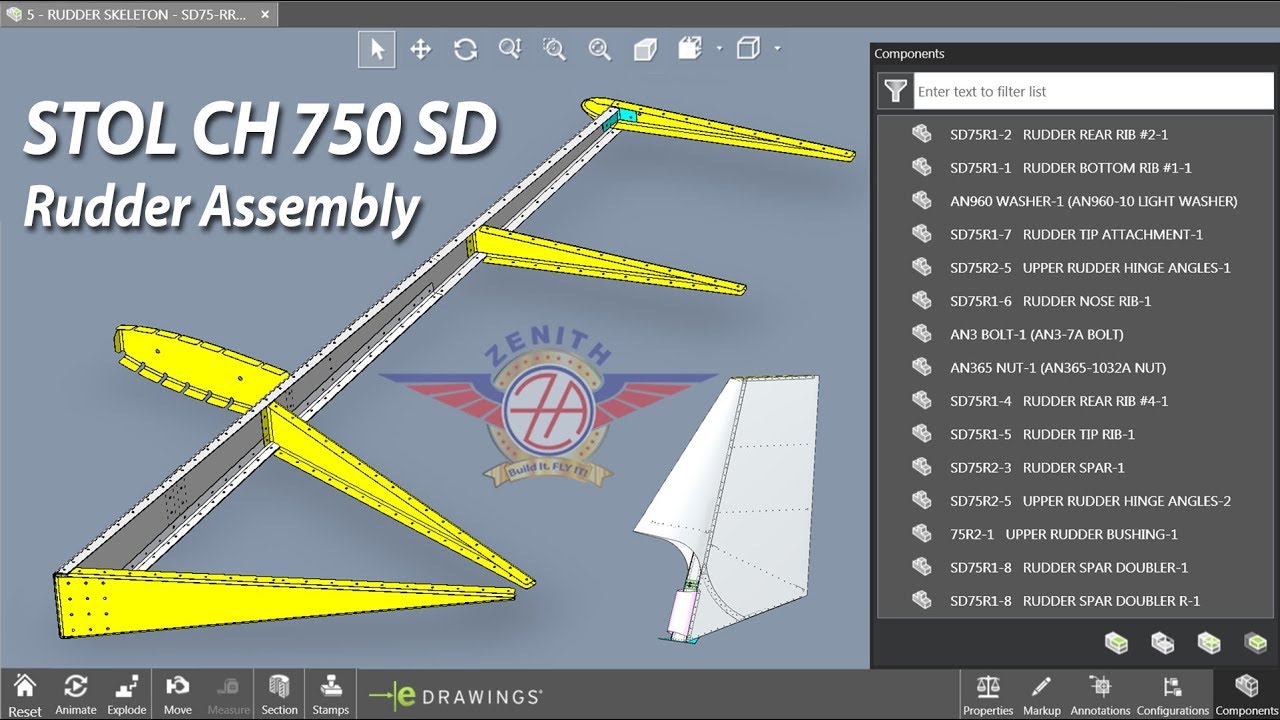Click the part icon beside RUDDER TIP RIB-1
The image size is (1280, 720).
(921, 433)
